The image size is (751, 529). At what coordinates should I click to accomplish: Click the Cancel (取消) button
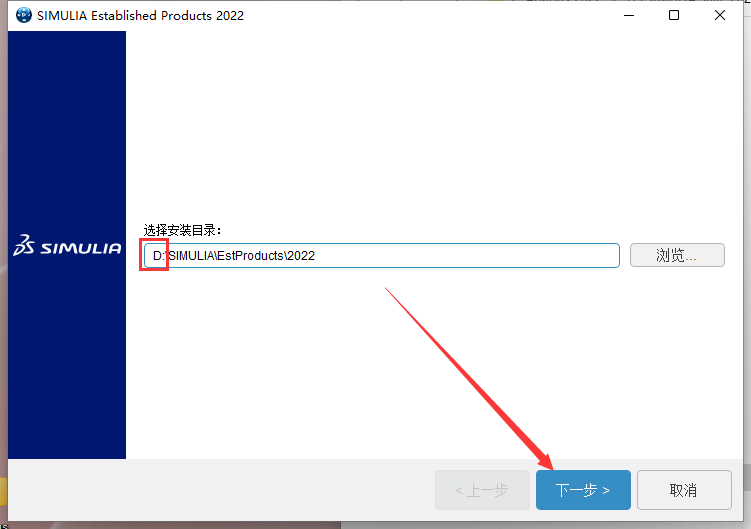(x=684, y=490)
